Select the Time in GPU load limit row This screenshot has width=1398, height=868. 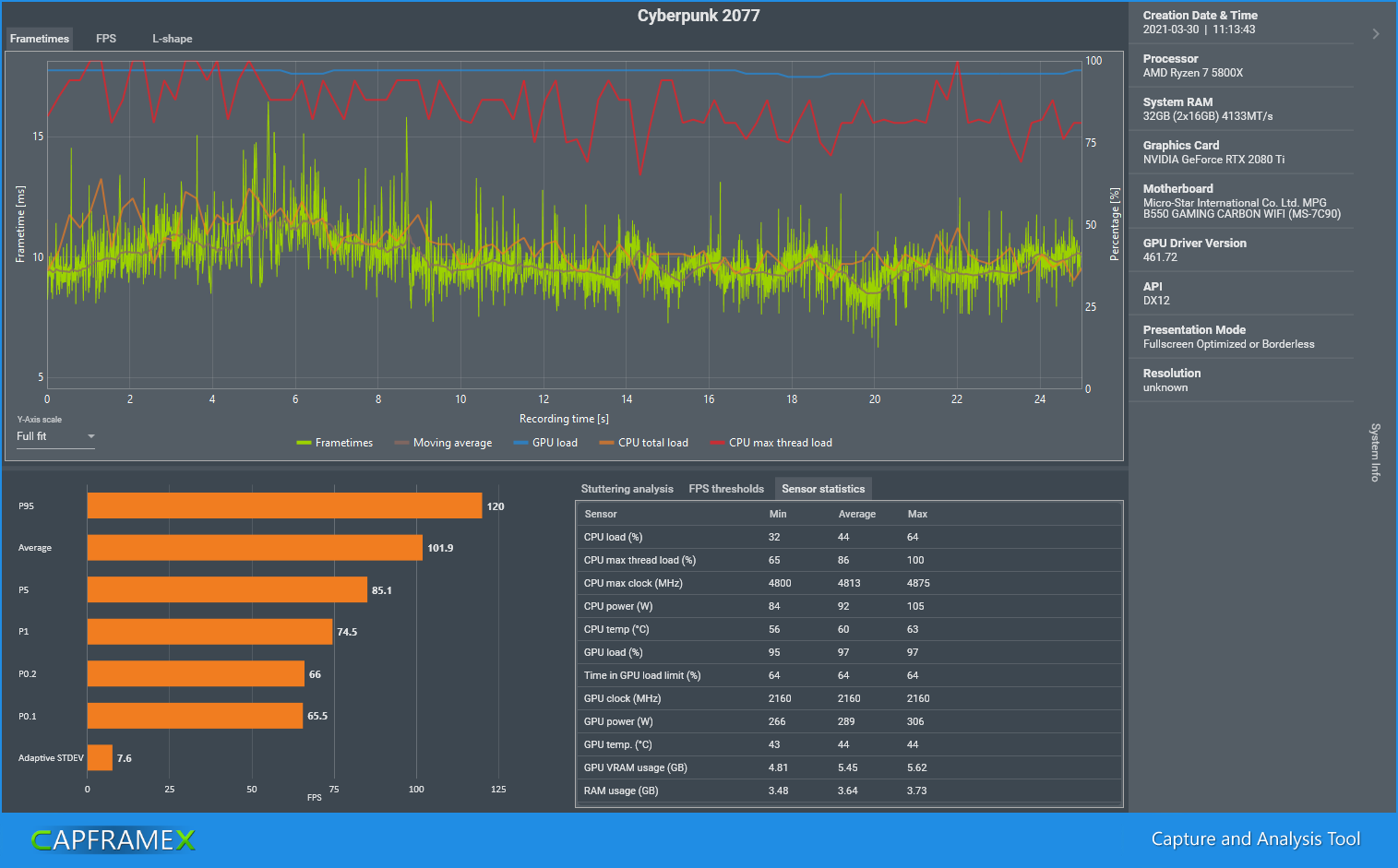[849, 675]
